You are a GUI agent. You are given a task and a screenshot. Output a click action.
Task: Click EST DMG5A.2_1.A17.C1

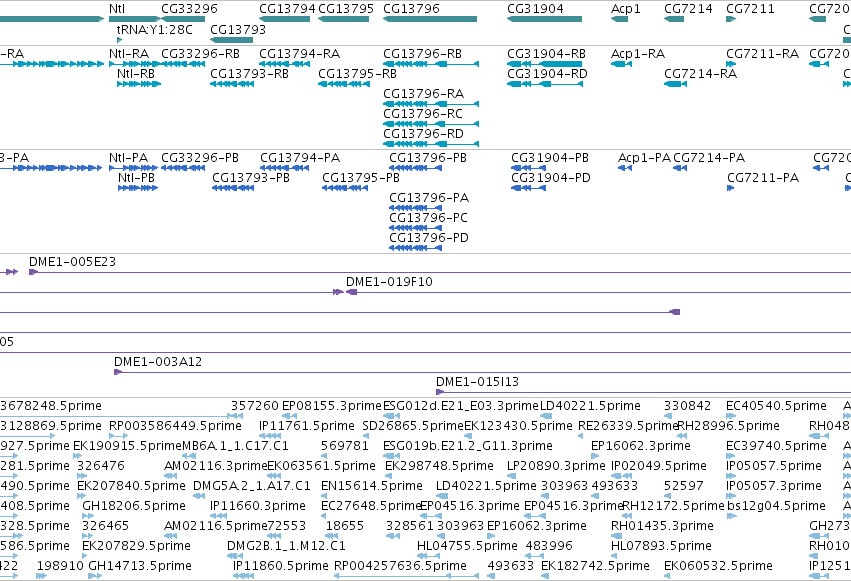point(252,486)
